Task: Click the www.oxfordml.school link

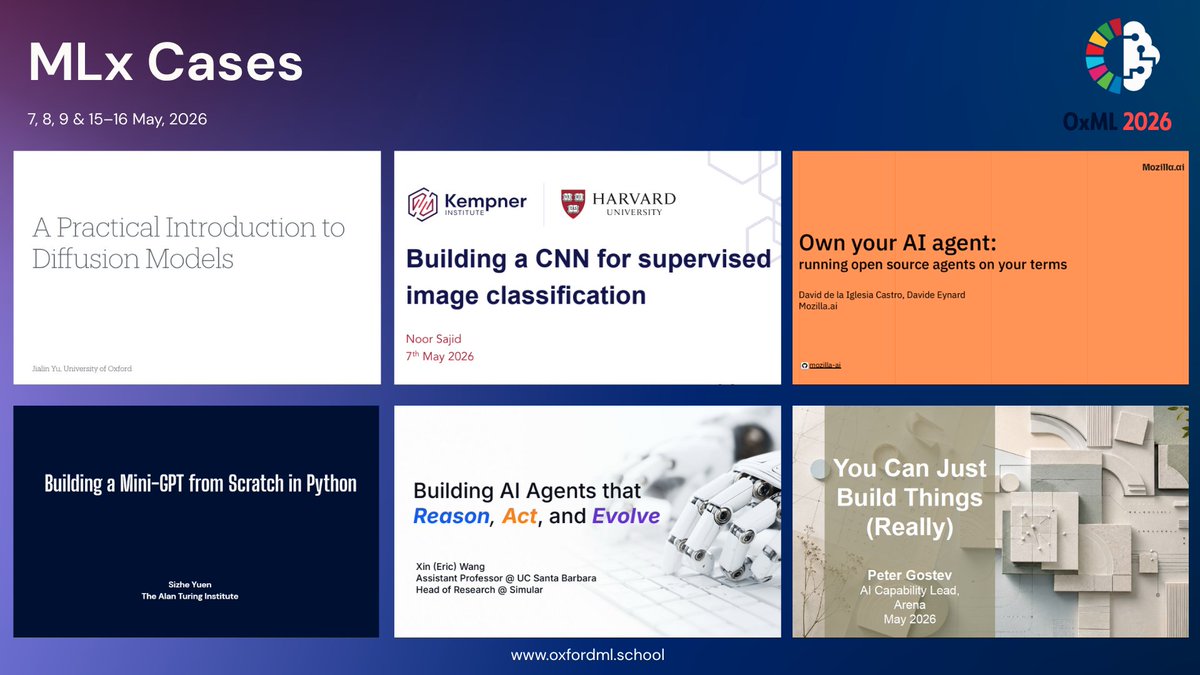Action: 587,655
